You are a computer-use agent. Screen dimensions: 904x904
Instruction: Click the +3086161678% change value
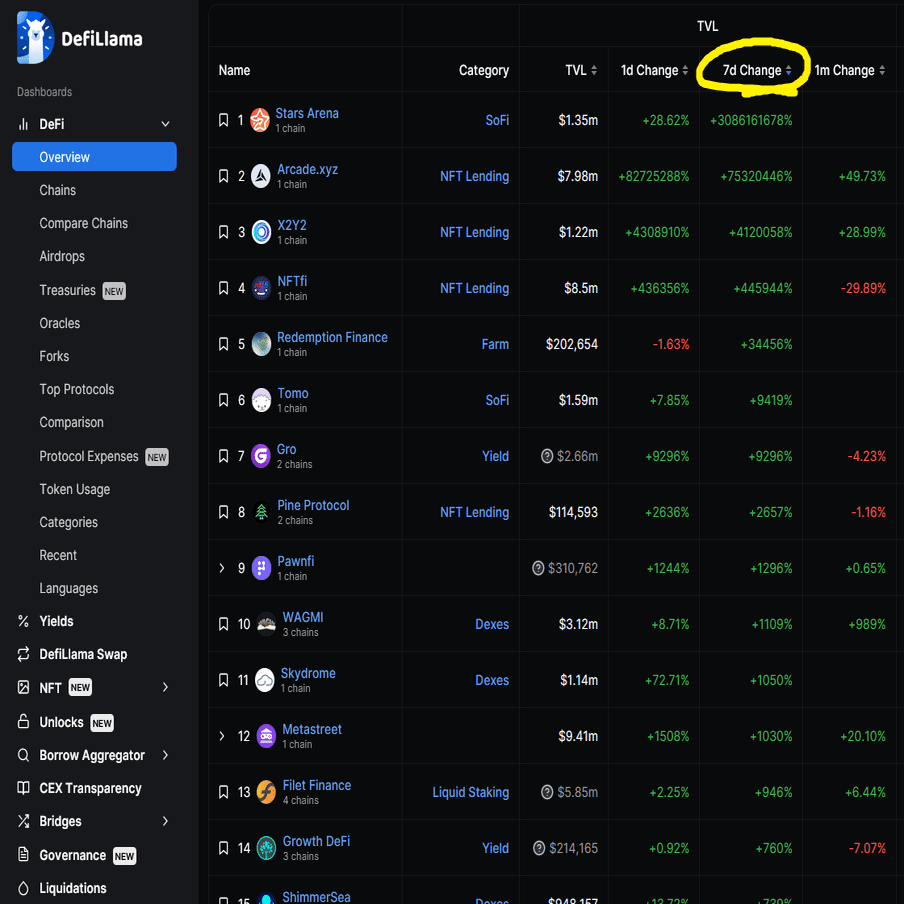[x=751, y=120]
